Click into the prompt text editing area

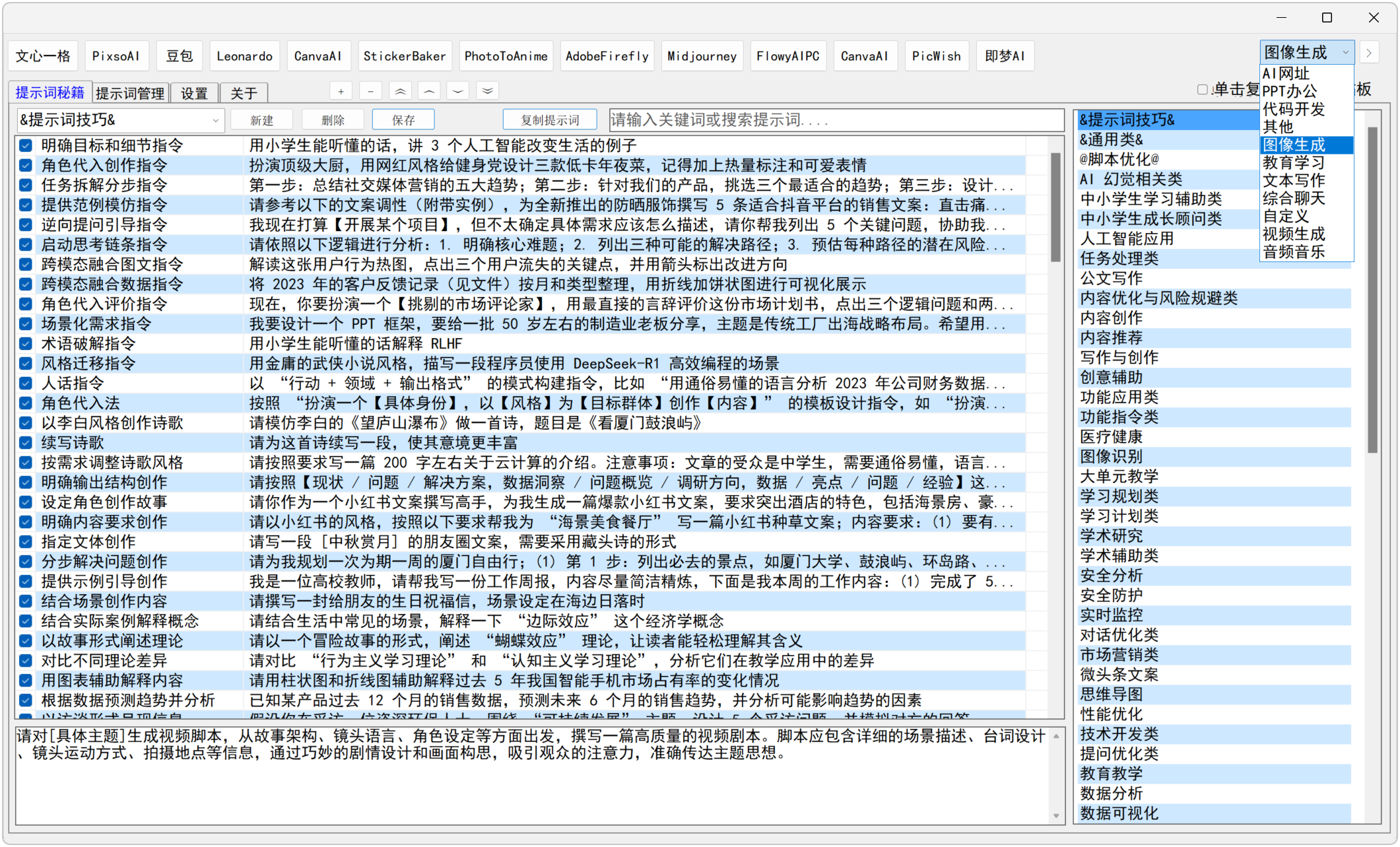point(532,775)
